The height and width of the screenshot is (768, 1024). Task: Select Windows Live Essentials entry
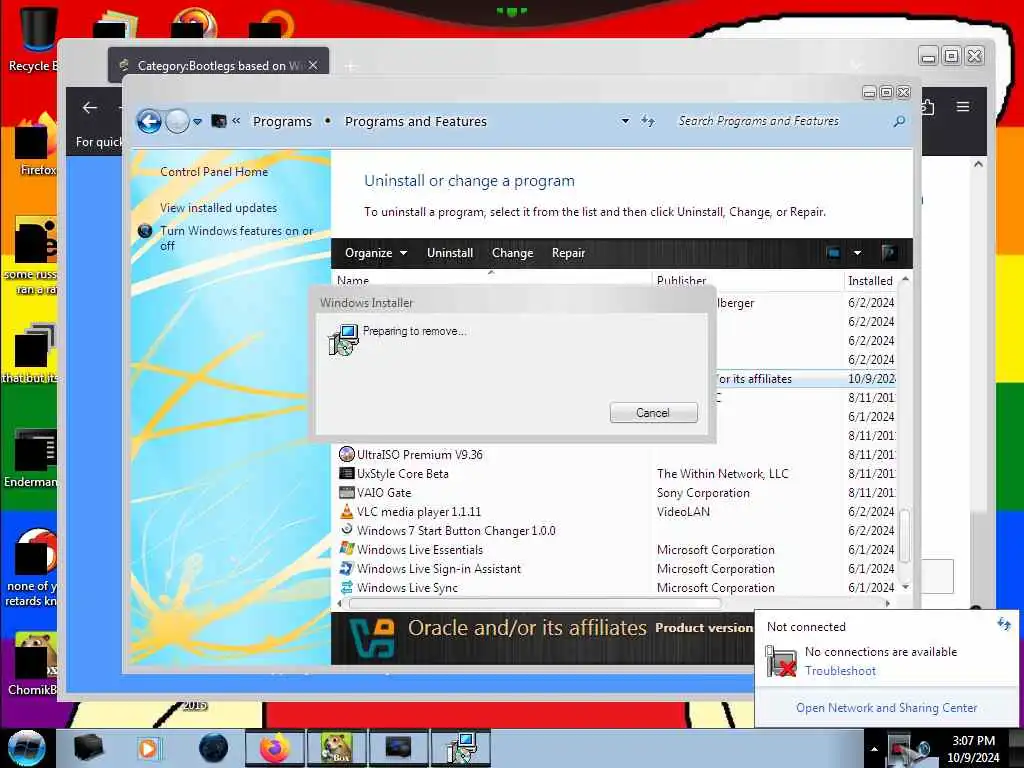(419, 550)
